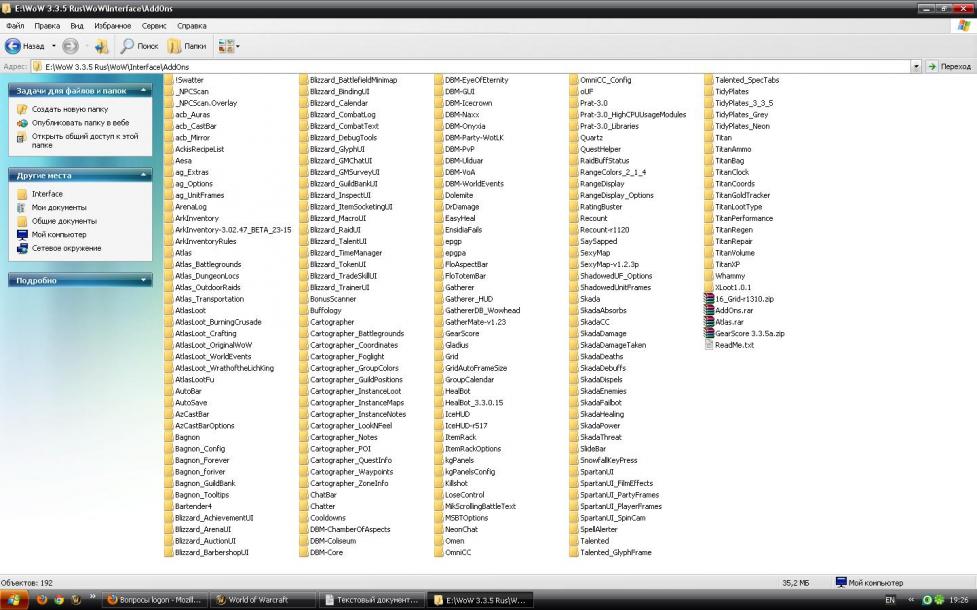The height and width of the screenshot is (610, 977).
Task: Click the Back (Назад) navigation arrow icon
Action: (x=14, y=46)
